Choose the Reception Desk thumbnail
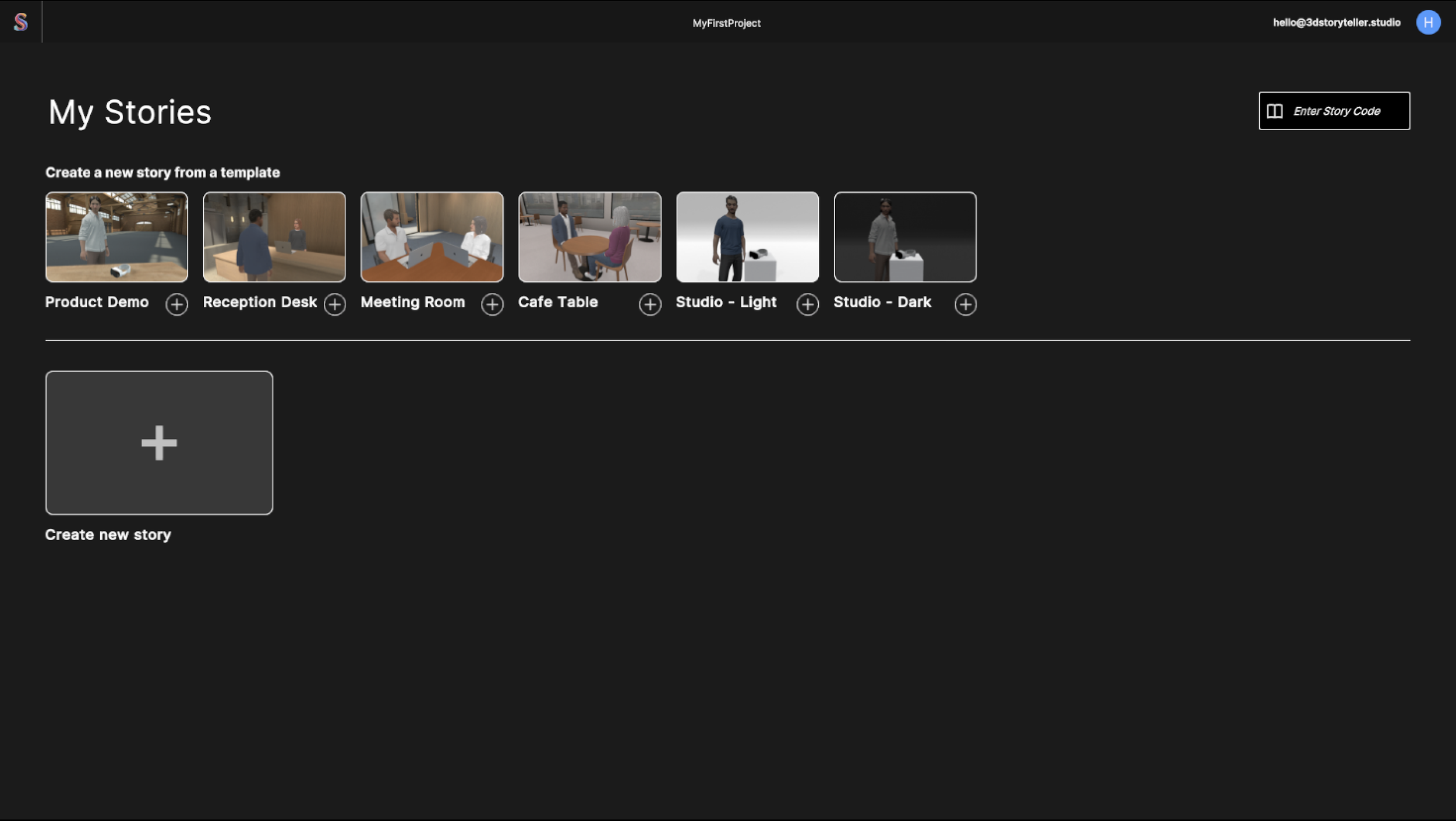 coord(274,237)
